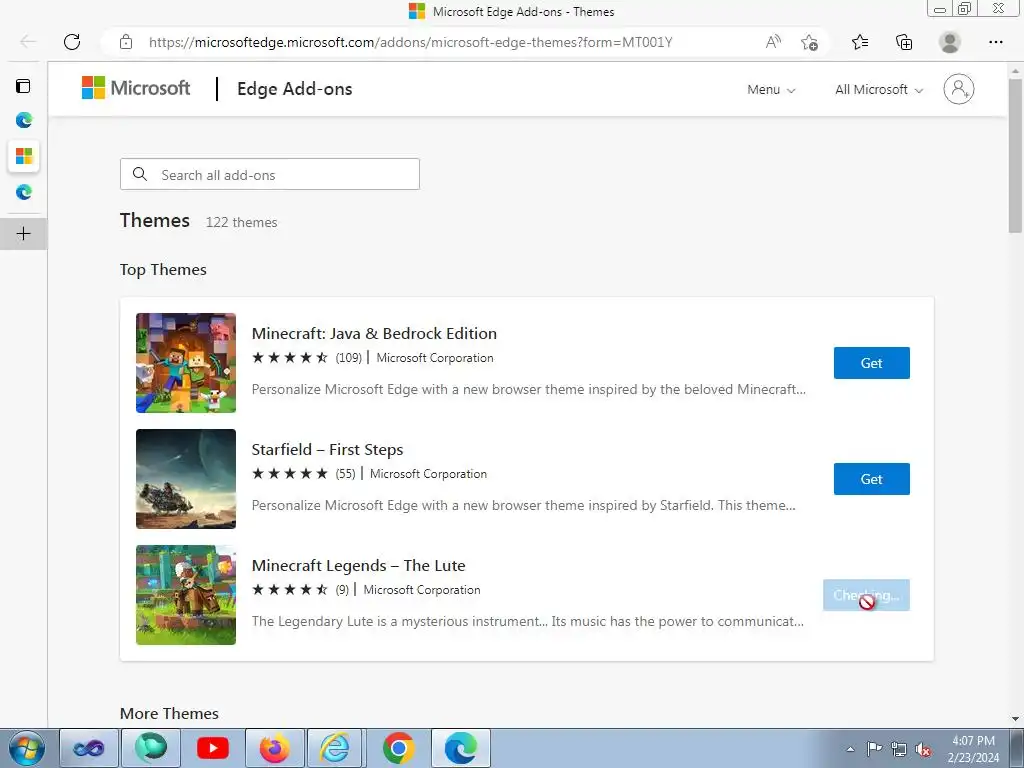
Task: Click the browser profile avatar
Action: click(950, 42)
